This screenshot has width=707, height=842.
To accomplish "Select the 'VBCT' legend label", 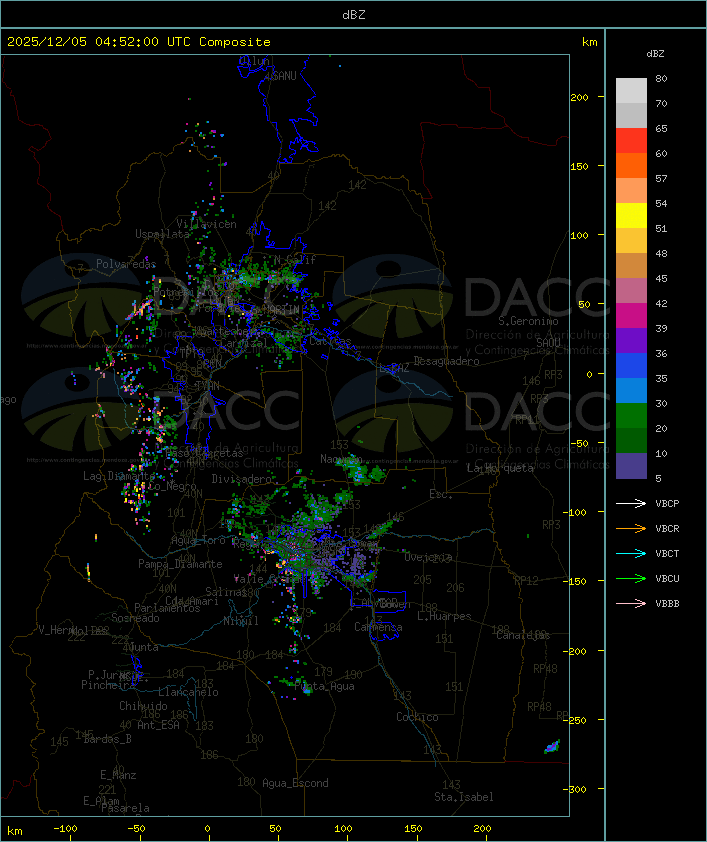I will 667,554.
